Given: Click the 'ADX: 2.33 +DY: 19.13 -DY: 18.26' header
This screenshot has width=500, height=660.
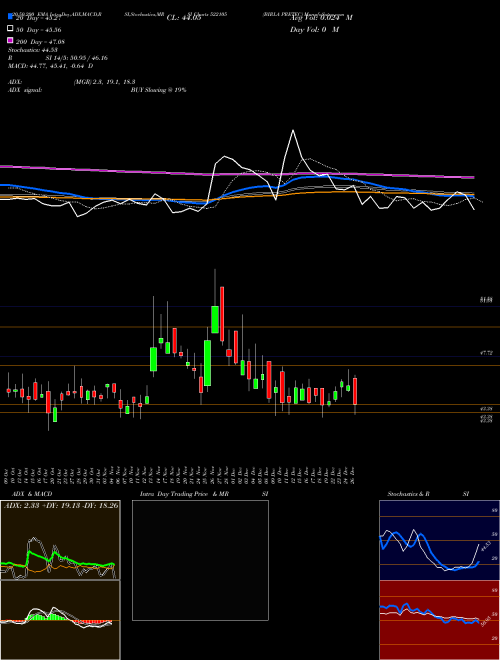Looking at the screenshot, I should 61,506.
